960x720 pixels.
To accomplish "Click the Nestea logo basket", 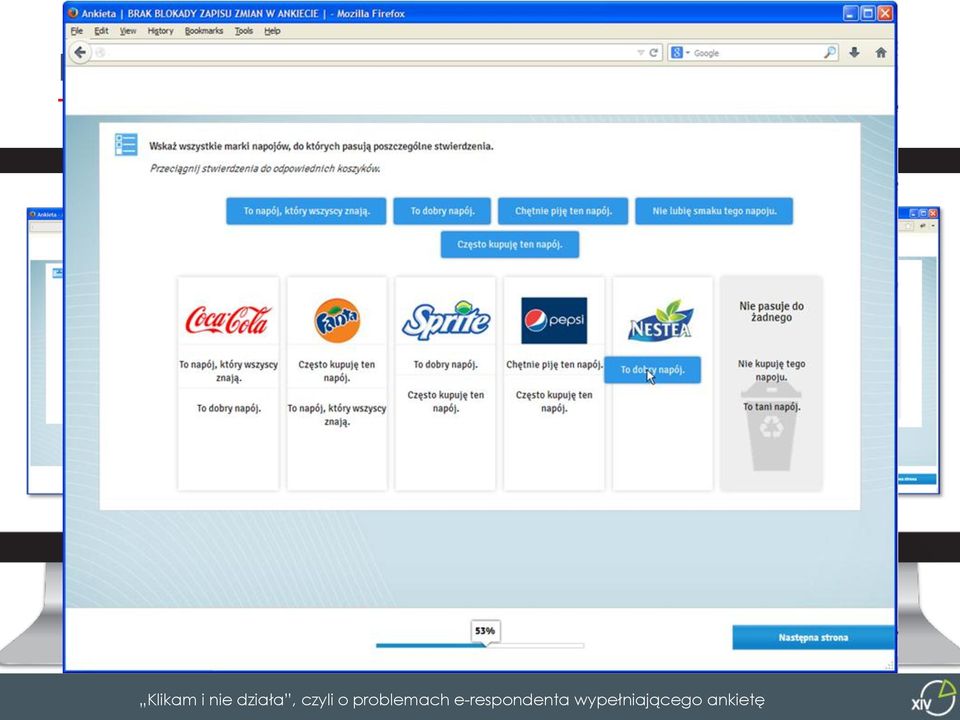I will click(661, 320).
